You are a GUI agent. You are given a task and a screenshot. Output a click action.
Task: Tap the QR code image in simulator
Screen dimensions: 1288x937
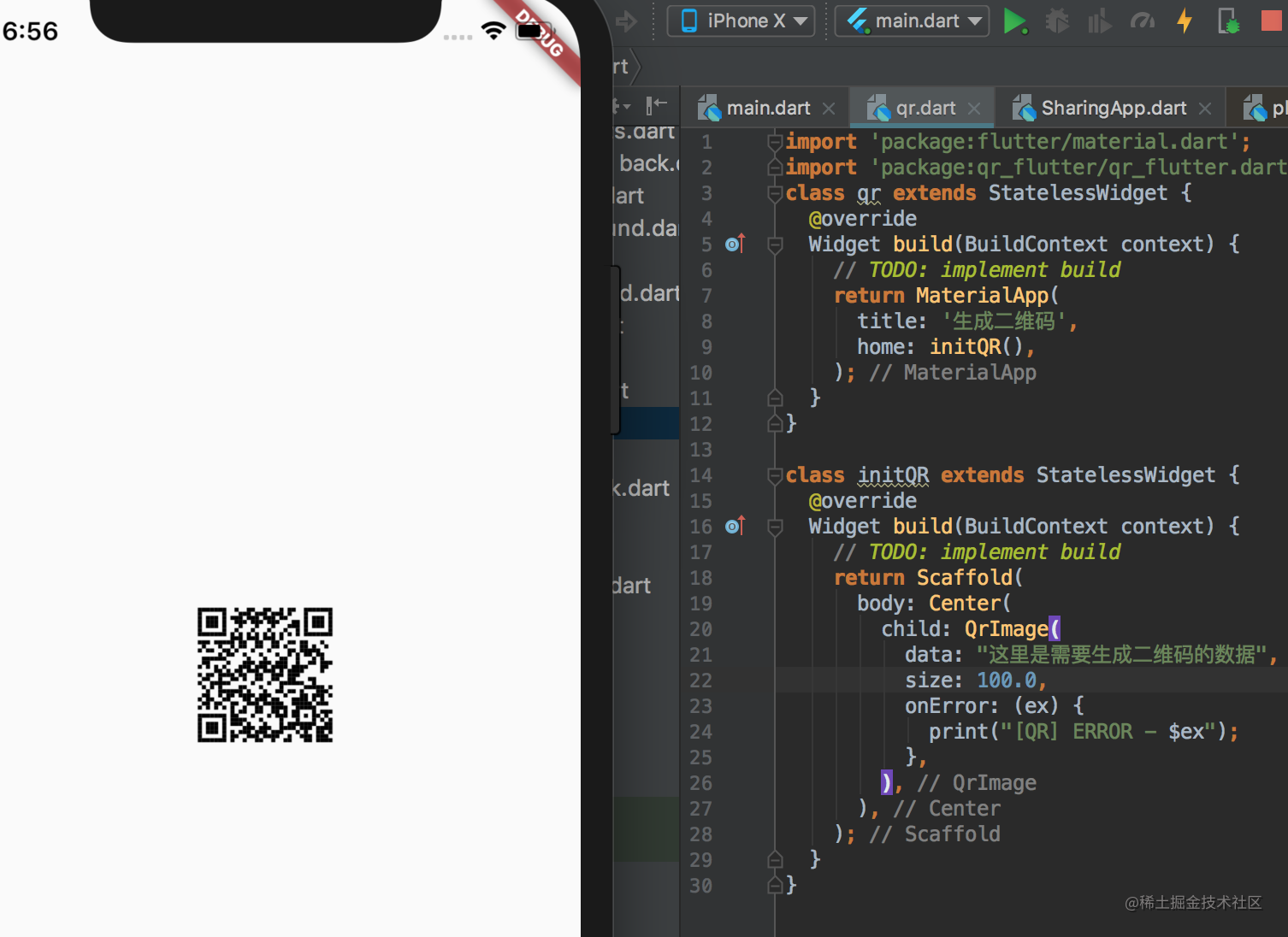pos(265,675)
